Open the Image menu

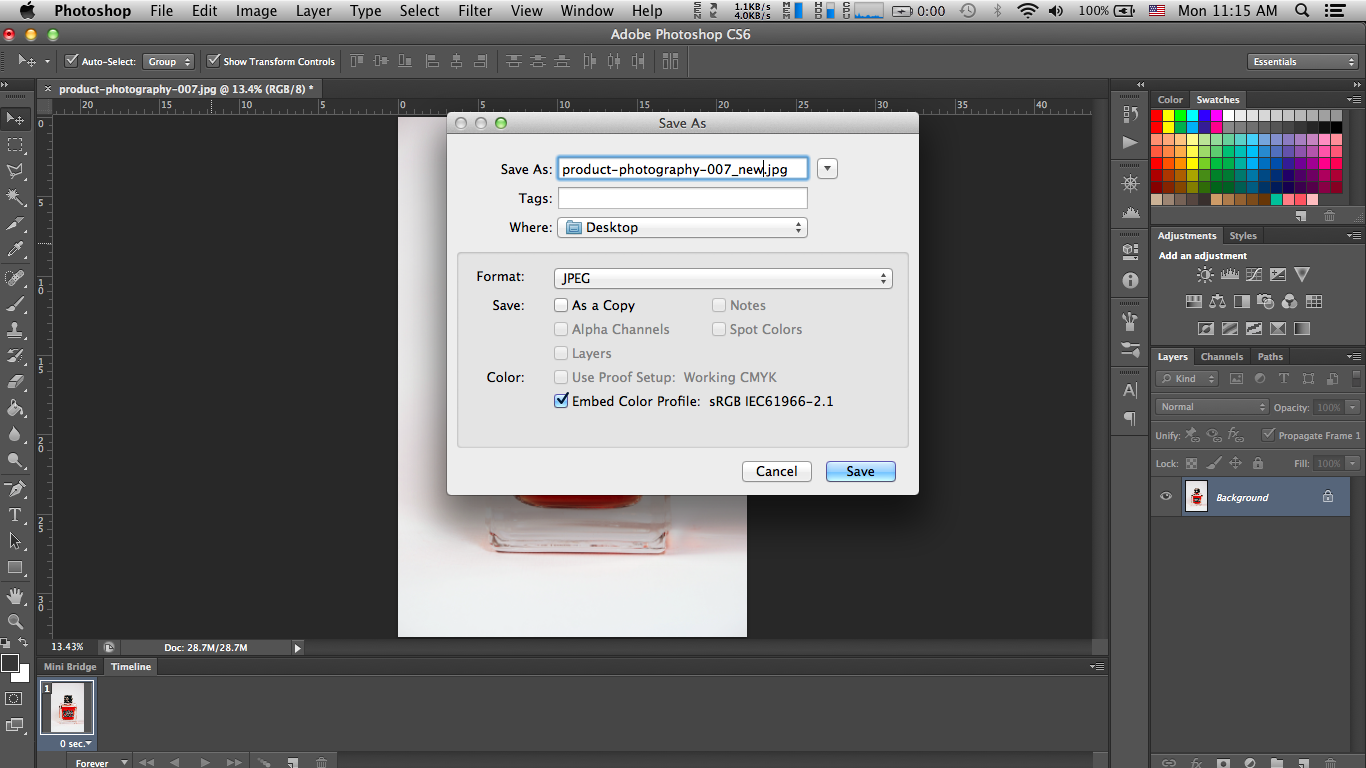(256, 11)
